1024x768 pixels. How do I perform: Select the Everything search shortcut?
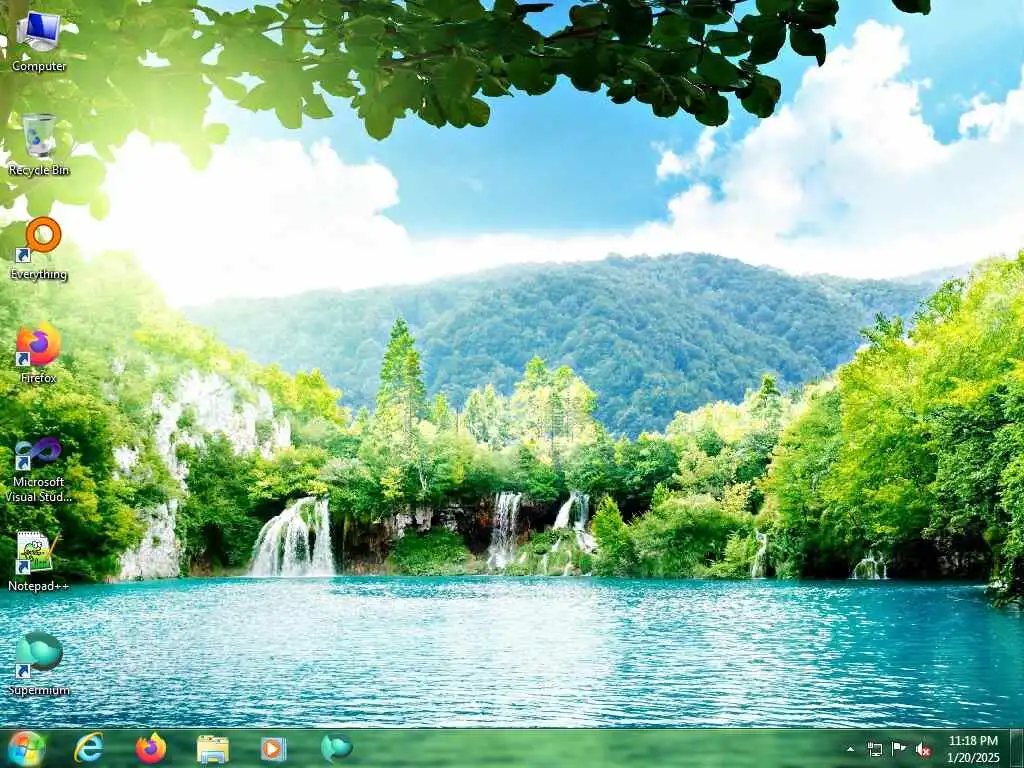click(39, 249)
